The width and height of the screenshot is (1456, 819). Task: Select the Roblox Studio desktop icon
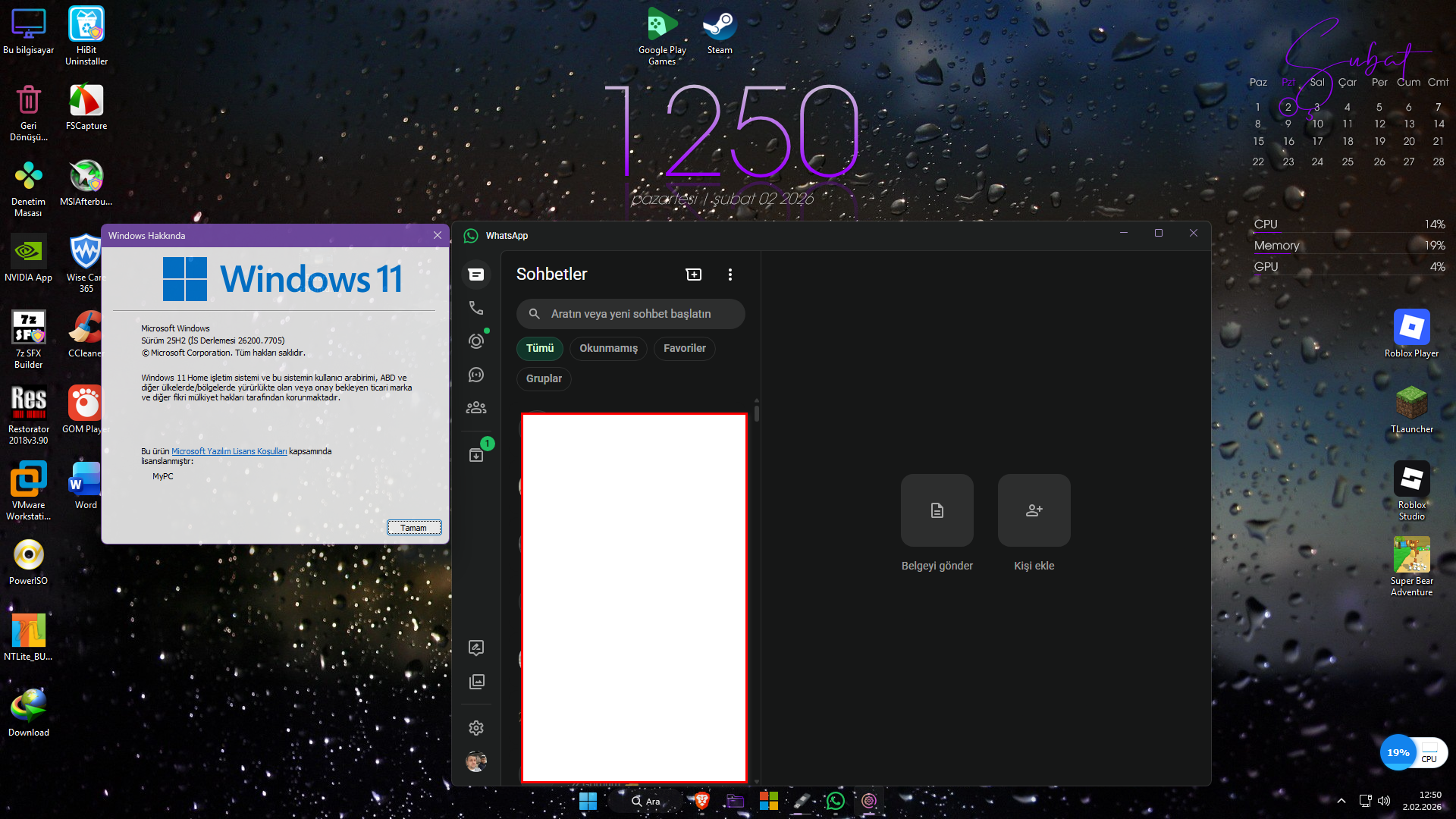1411,491
